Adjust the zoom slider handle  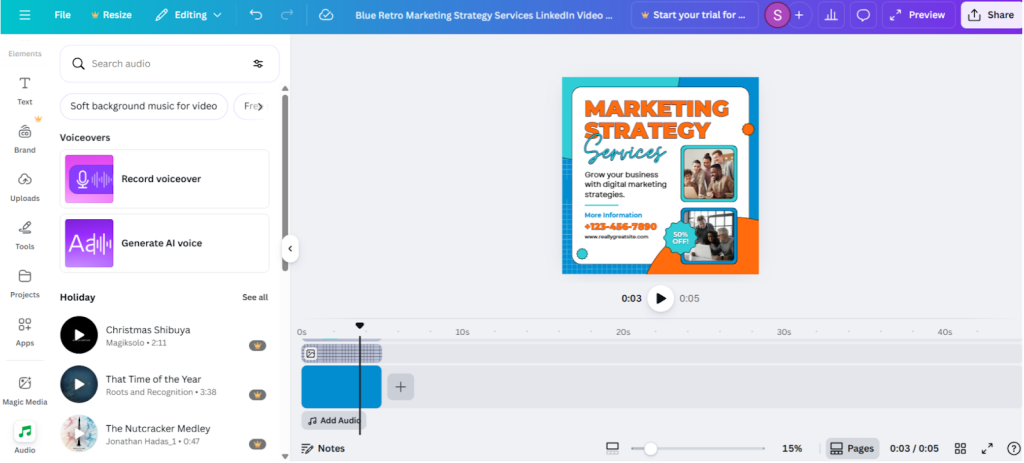click(650, 449)
